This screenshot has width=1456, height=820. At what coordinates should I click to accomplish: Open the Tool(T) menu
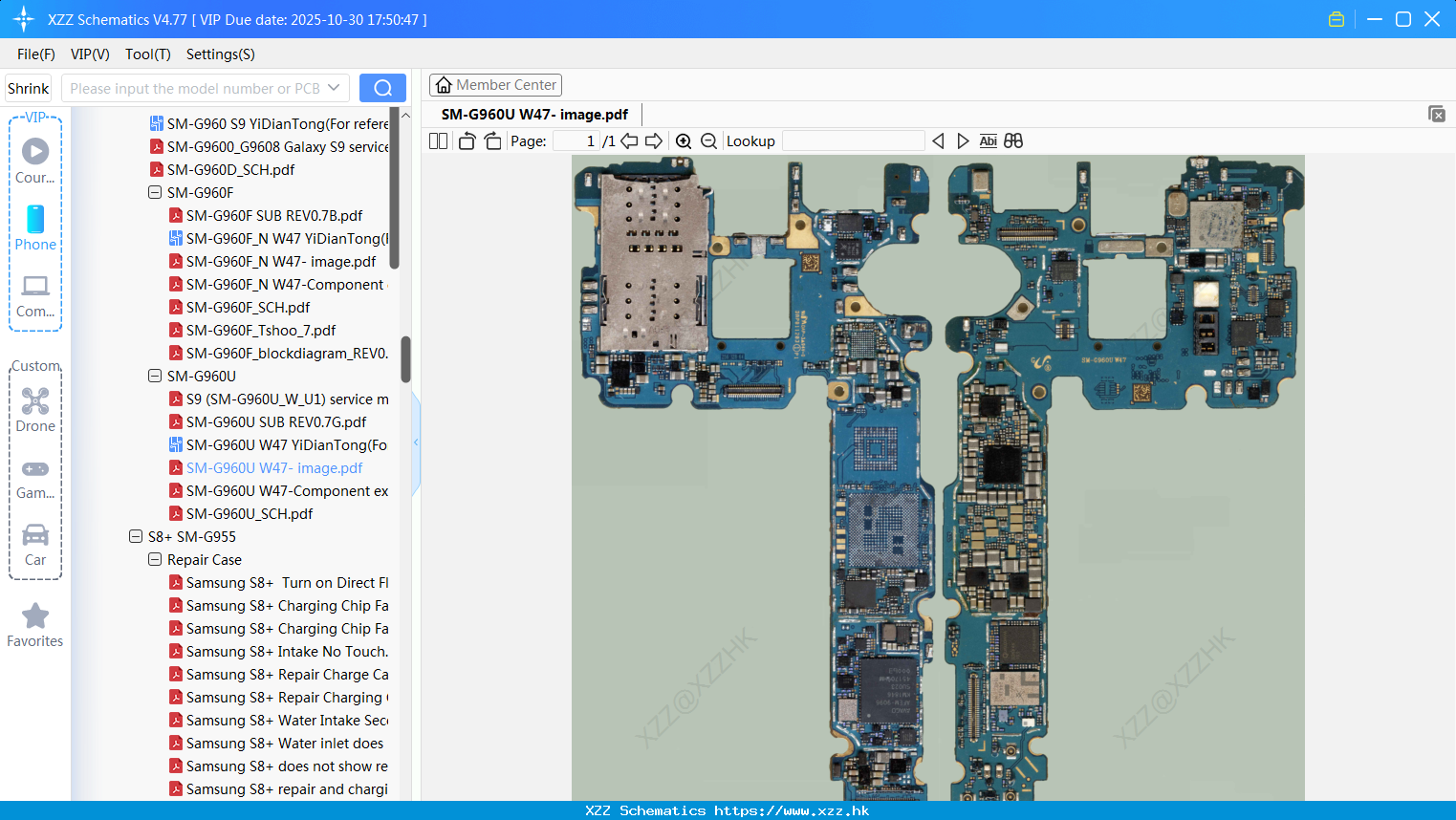(148, 54)
